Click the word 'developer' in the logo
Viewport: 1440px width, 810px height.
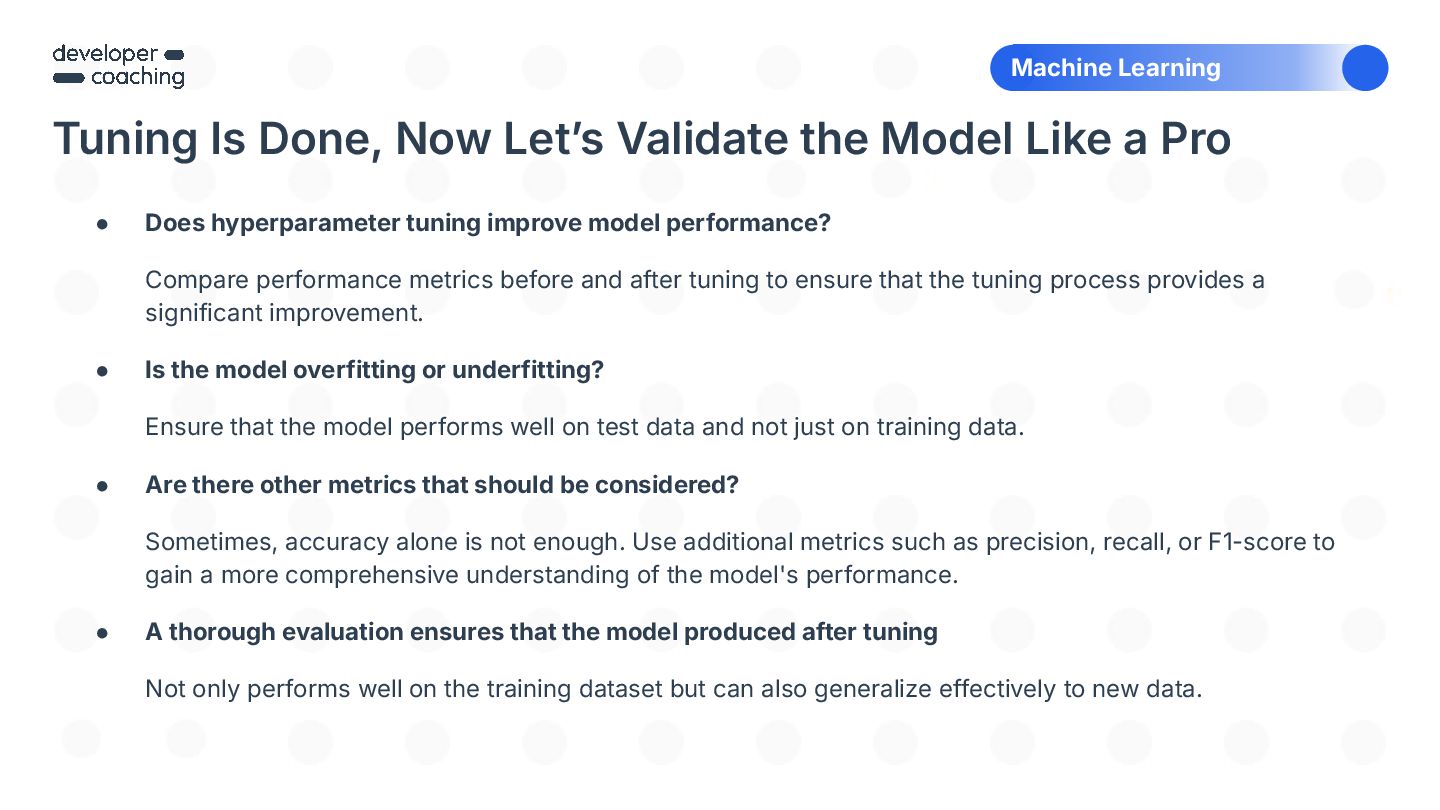point(105,54)
